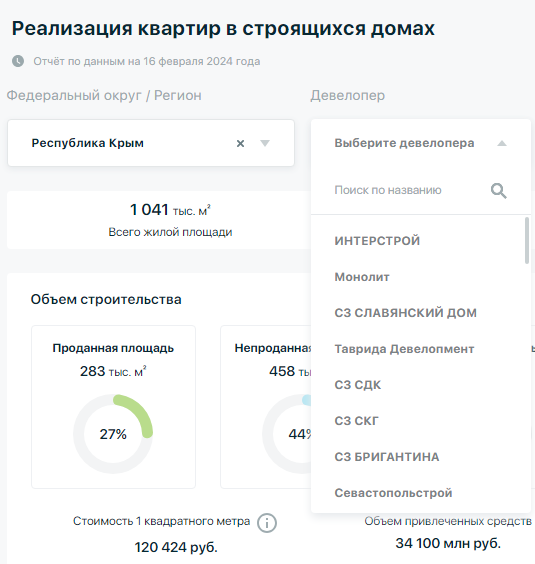Click the developer list scrollbar thumb
This screenshot has height=564, width=535.
527,240
